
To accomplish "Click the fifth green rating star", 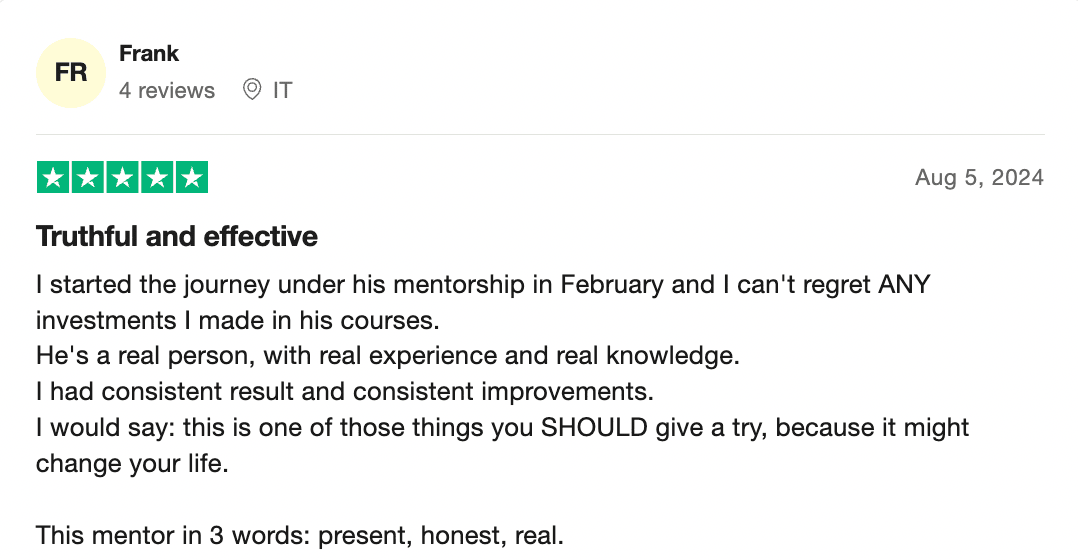I will point(191,178).
